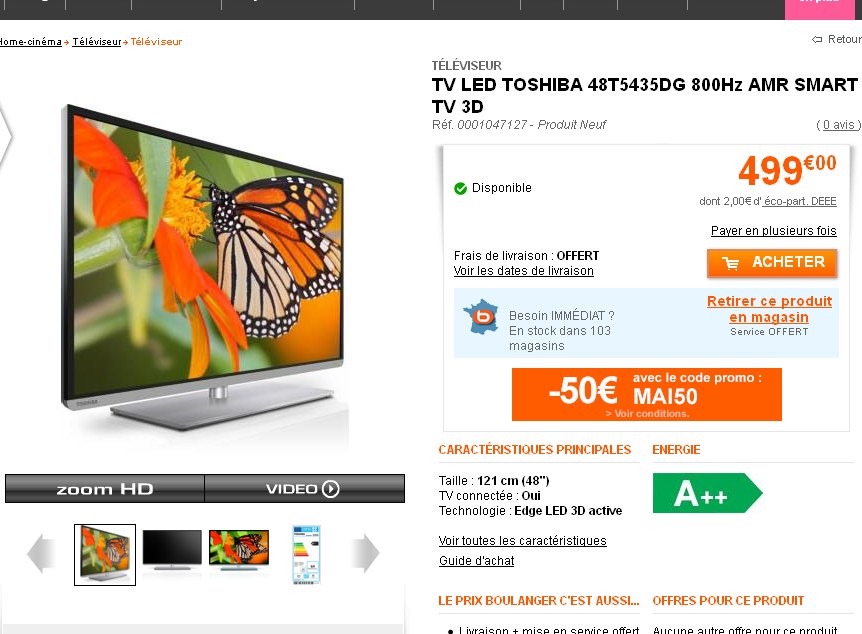
Task: Open the Guide d'achat link
Action: click(x=476, y=561)
